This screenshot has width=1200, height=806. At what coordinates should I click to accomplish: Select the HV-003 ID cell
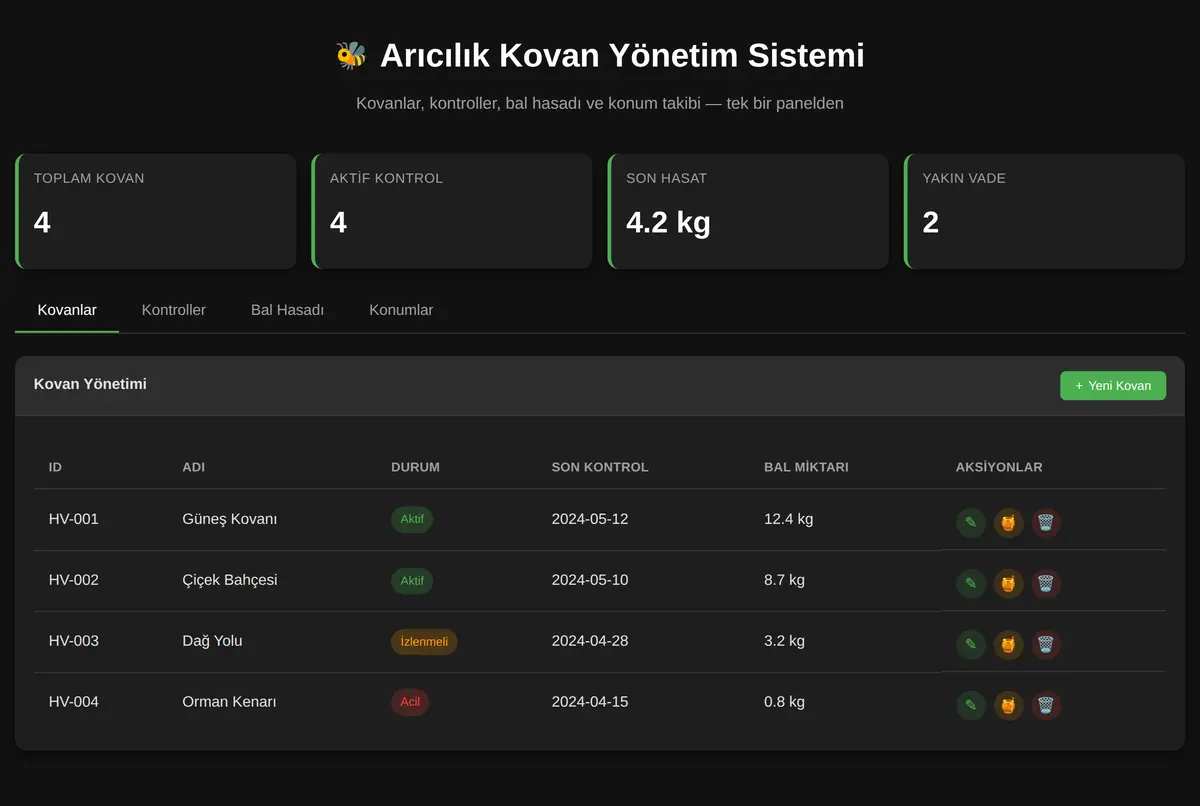click(74, 641)
